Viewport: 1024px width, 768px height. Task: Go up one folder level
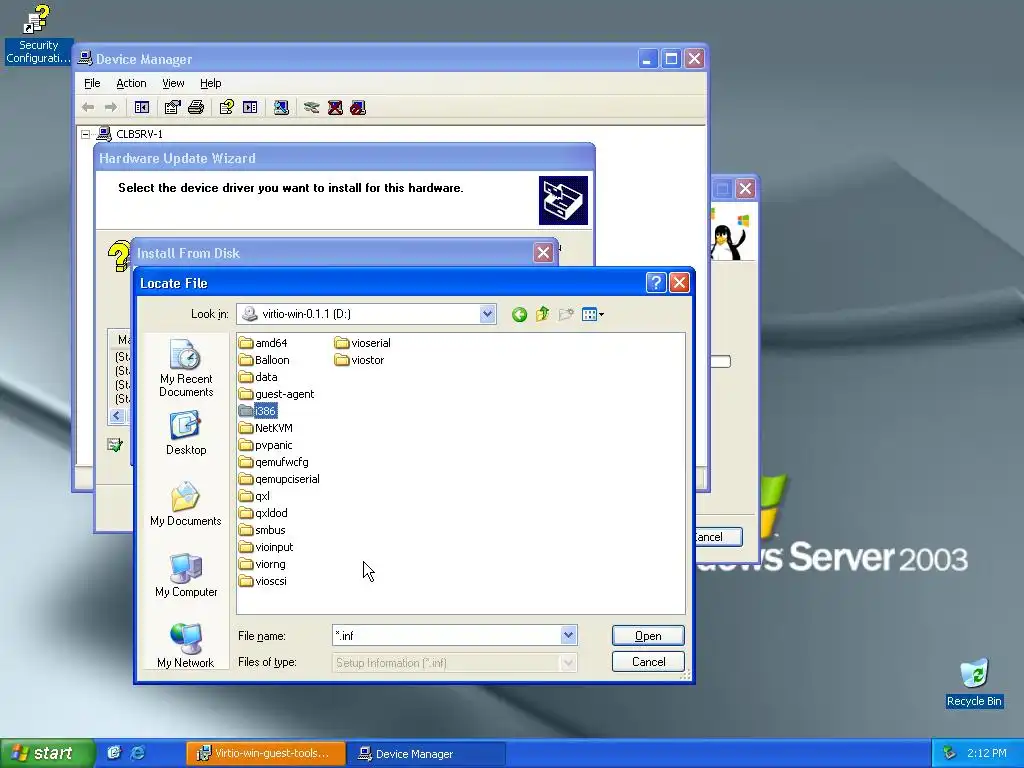[542, 315]
